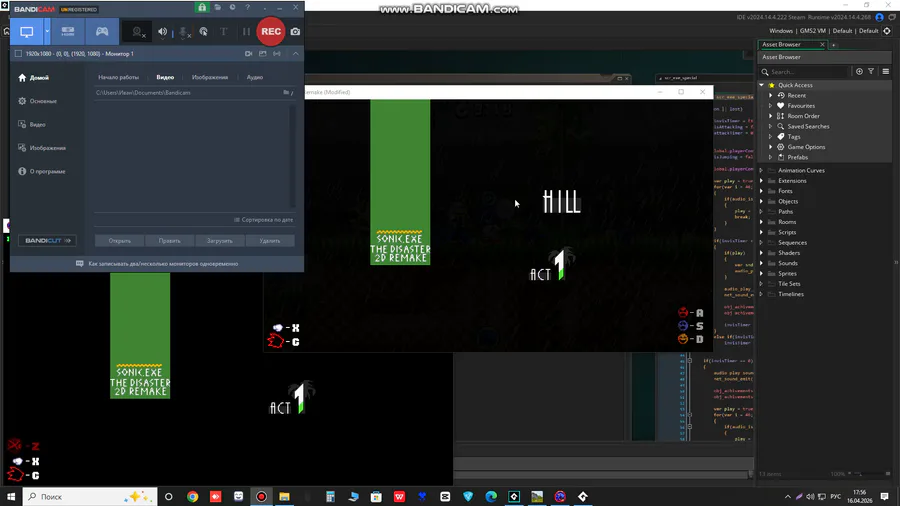This screenshot has width=900, height=506.
Task: Select the Scripts folder
Action: [x=787, y=232]
